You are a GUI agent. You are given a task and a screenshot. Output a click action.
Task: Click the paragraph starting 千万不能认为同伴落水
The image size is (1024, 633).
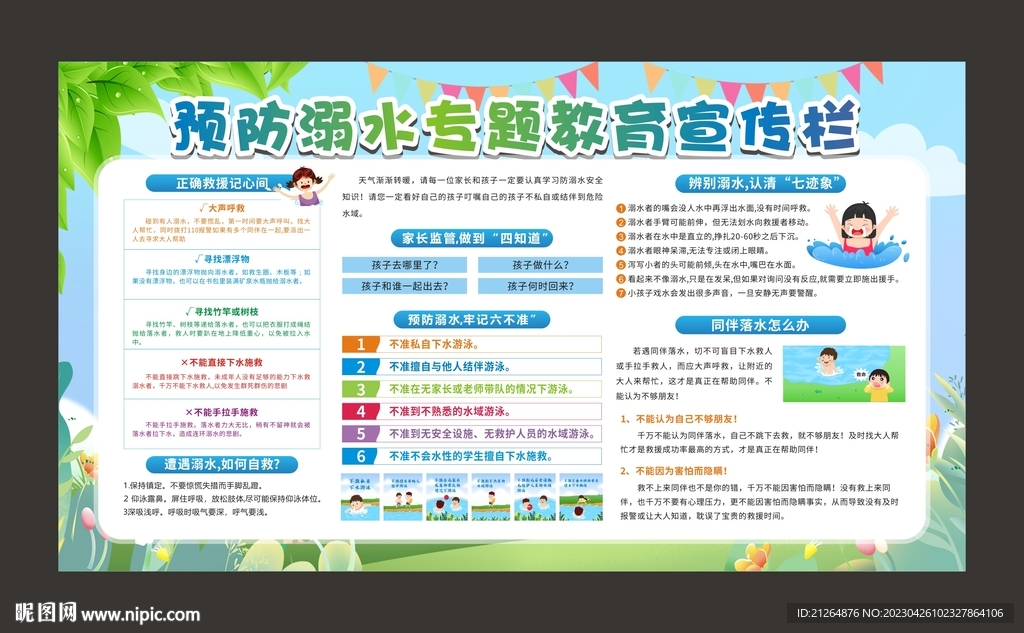click(x=760, y=442)
